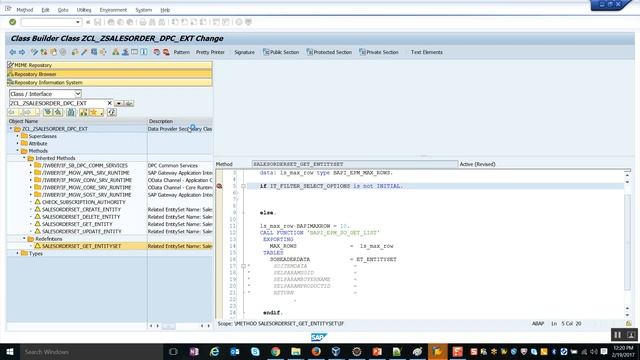Collapse the IF code block at line 5
Screen dimensions: 640x360
(x=244, y=186)
